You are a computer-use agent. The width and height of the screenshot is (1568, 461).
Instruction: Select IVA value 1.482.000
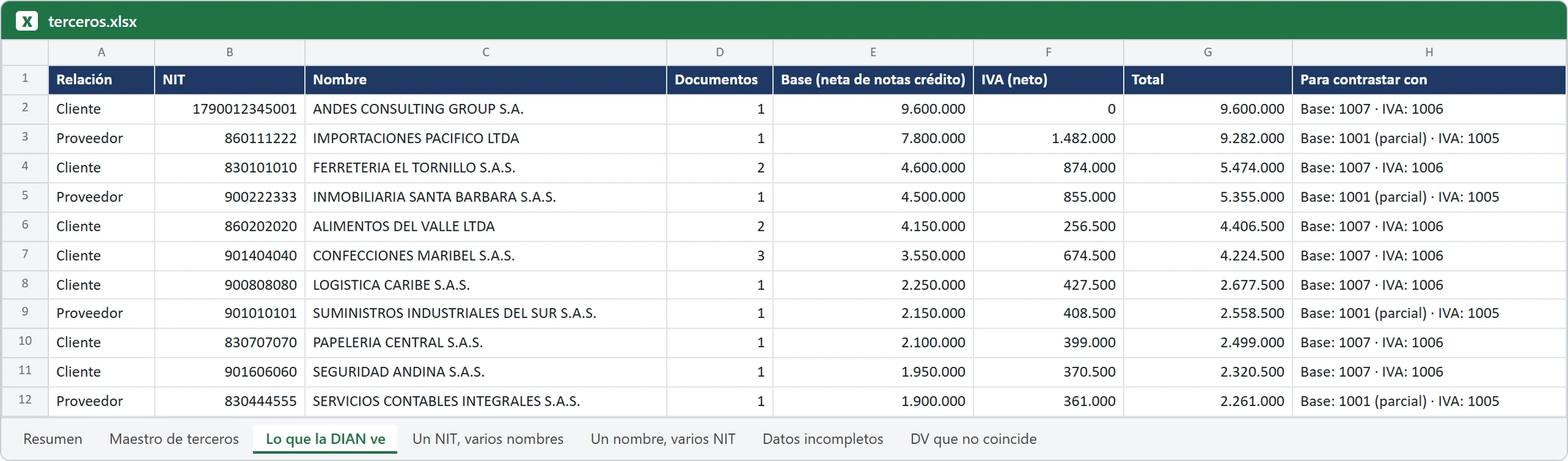[x=1048, y=139]
